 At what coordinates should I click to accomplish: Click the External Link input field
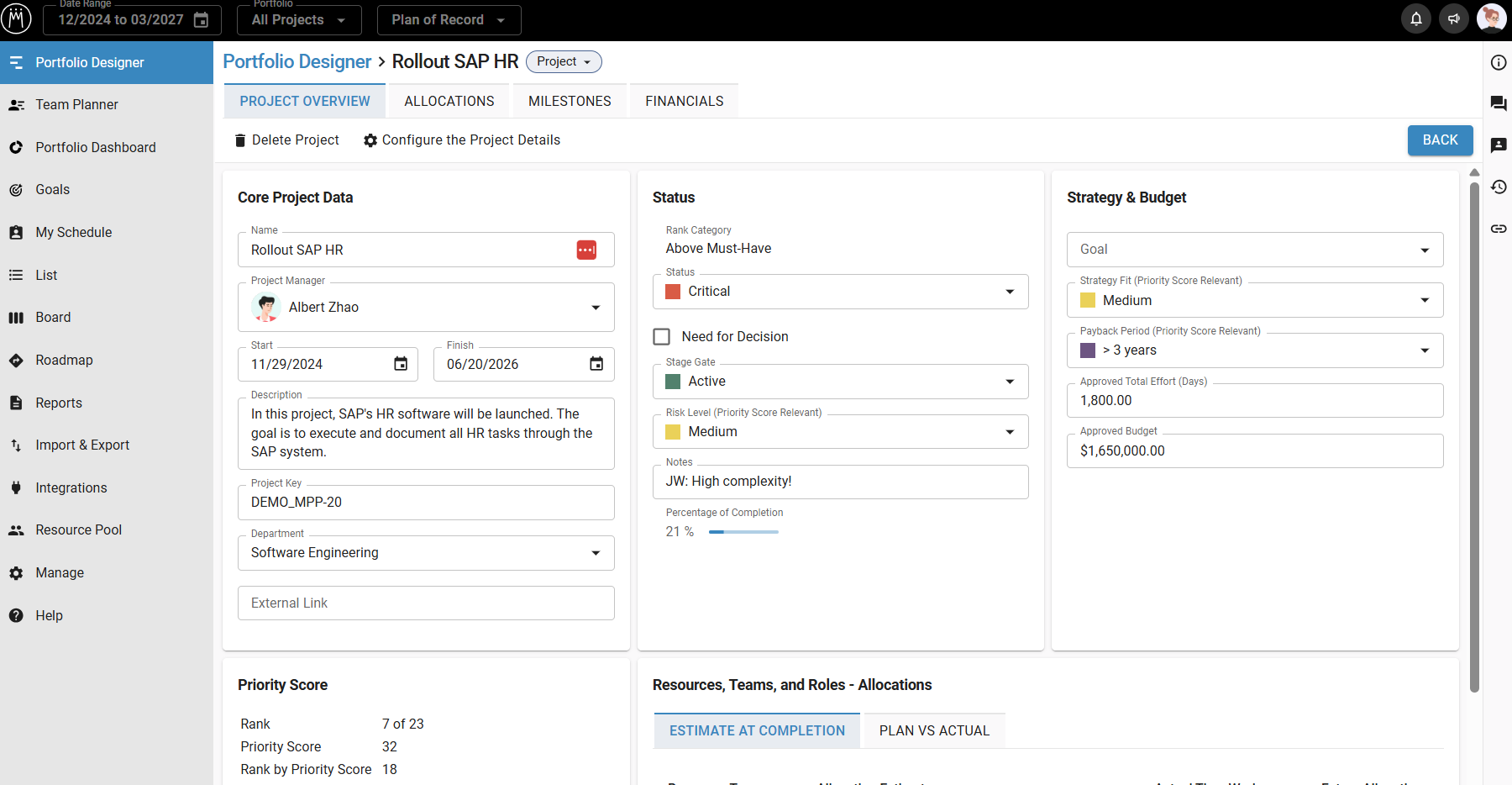[x=426, y=603]
